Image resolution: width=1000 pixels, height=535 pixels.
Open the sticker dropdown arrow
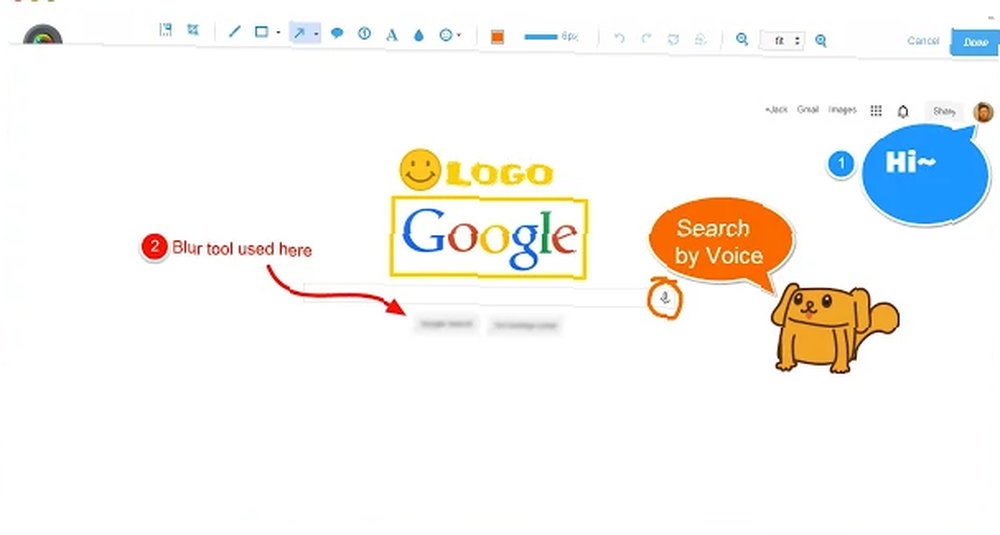(459, 36)
